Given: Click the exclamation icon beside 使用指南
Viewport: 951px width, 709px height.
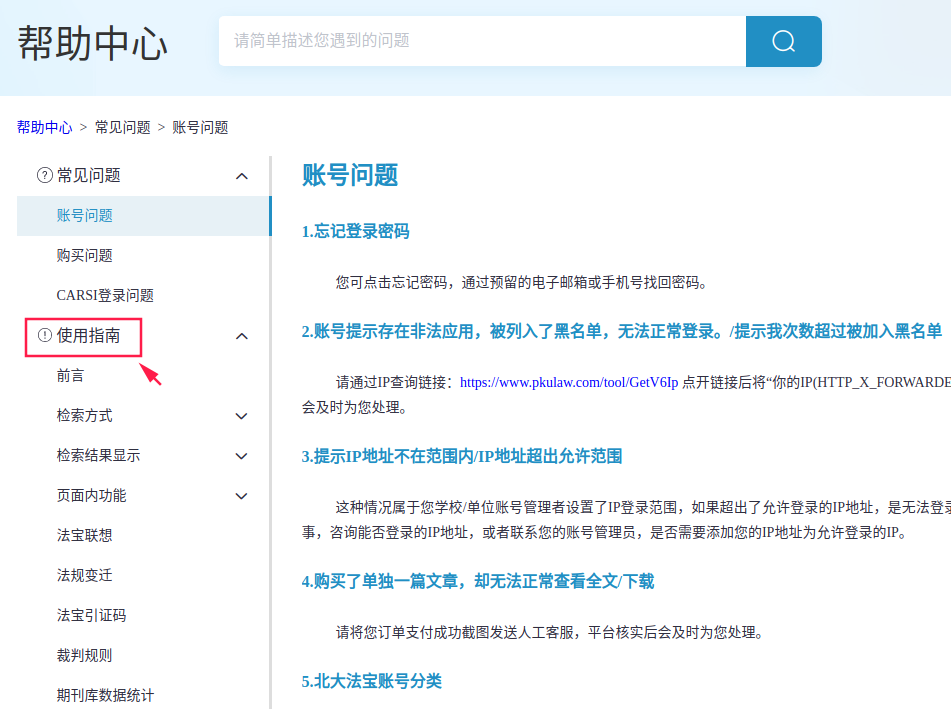Looking at the screenshot, I should (44, 336).
